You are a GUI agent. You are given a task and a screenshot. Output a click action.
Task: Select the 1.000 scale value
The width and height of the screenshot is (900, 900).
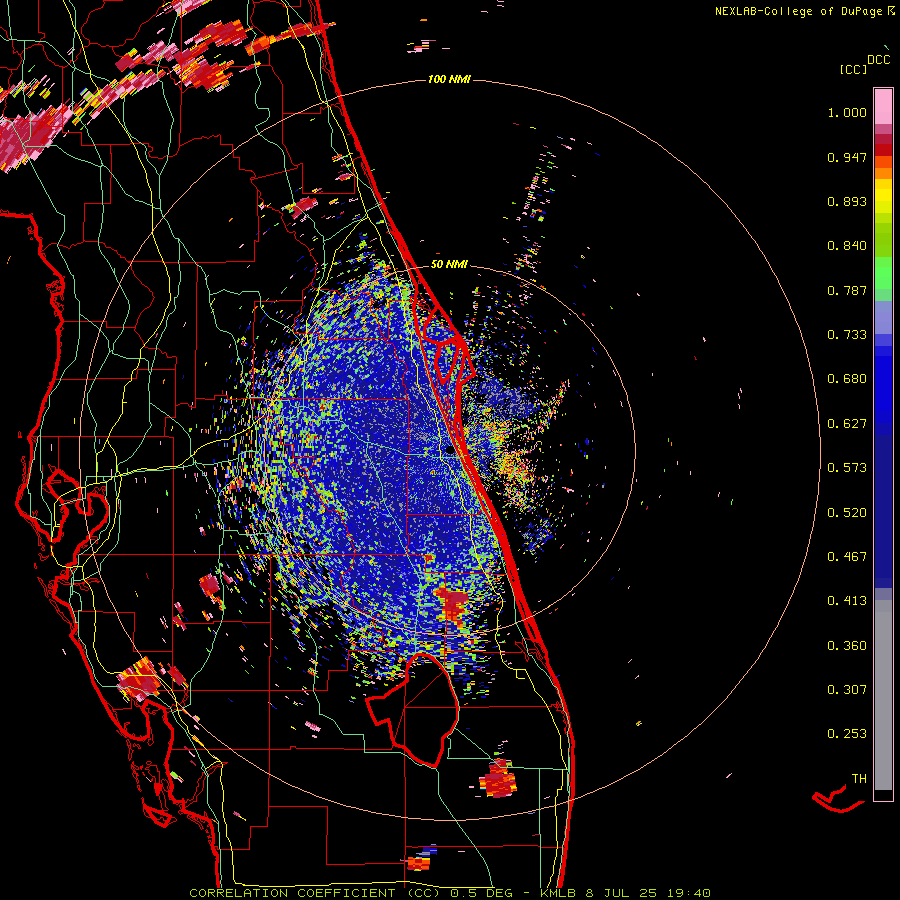(x=847, y=112)
